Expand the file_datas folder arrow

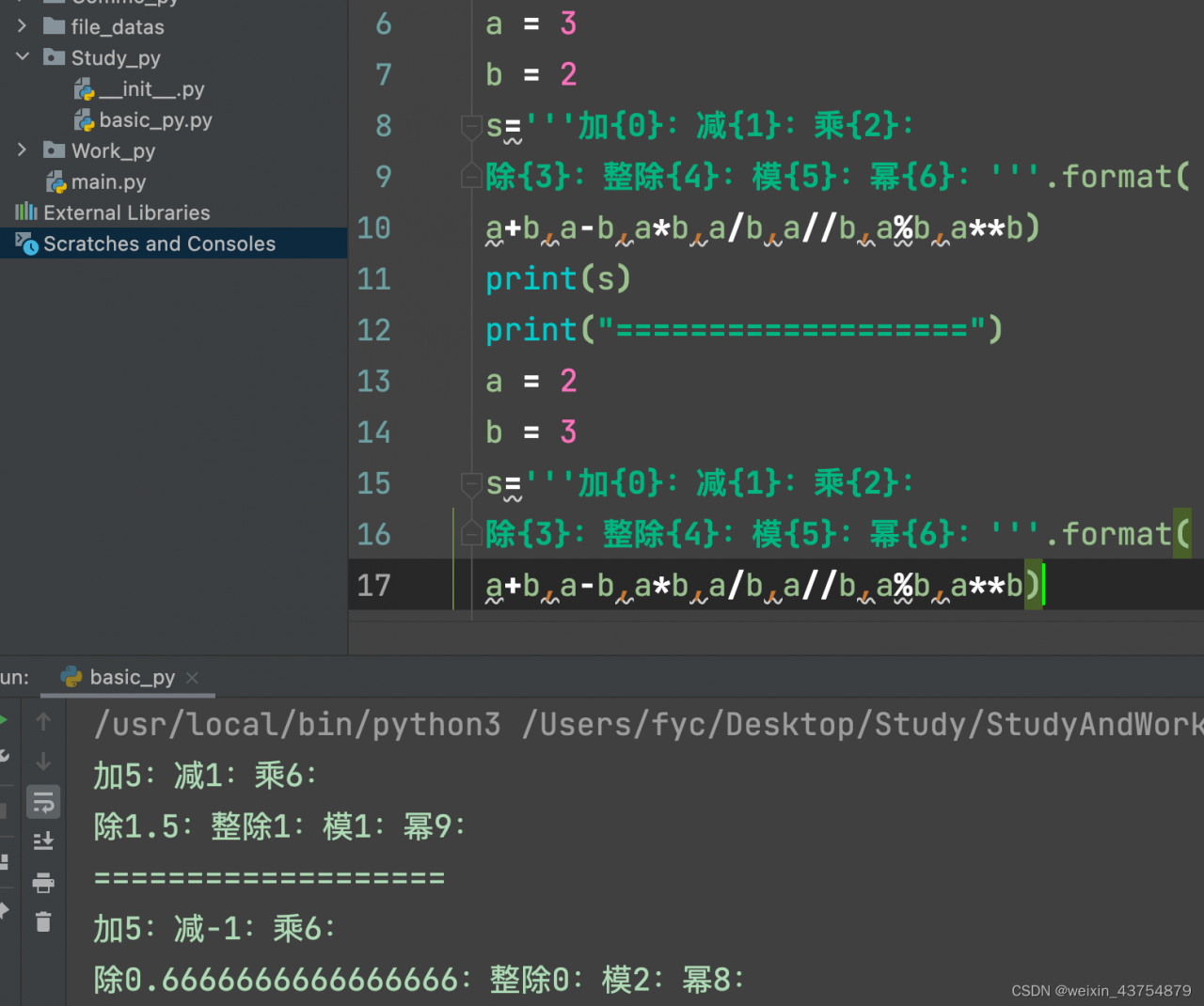click(x=23, y=26)
